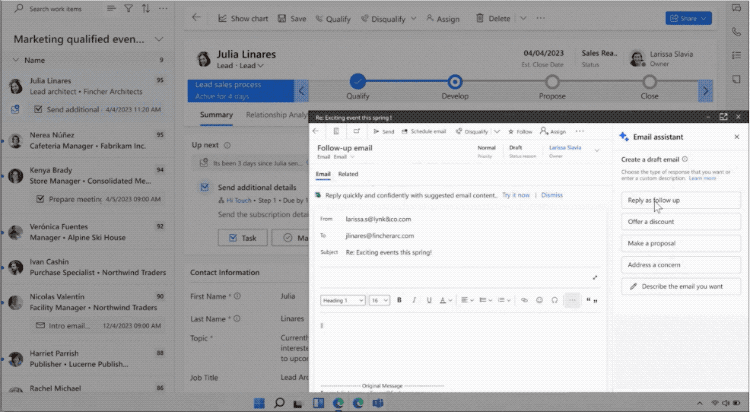
Task: Tick the Send additional task checkbox under Julia Linares
Action: pyautogui.click(x=38, y=110)
